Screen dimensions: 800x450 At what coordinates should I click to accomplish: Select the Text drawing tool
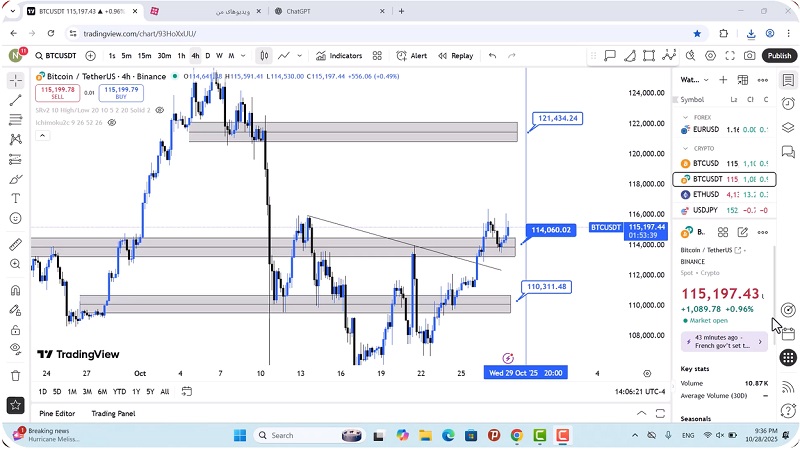[x=15, y=198]
